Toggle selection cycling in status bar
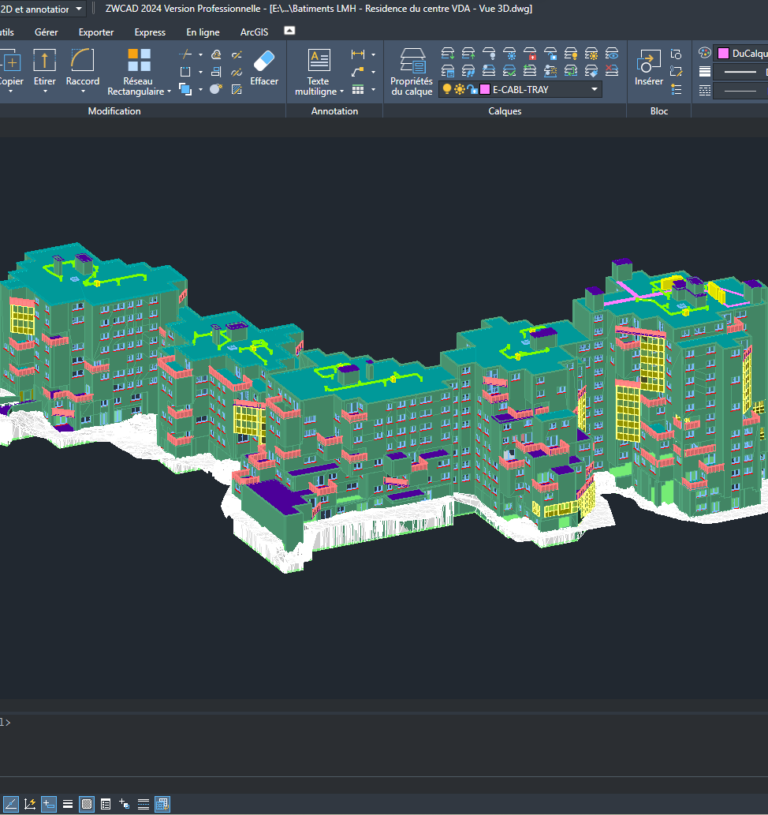Screen dimensions: 768x815 (x=124, y=804)
